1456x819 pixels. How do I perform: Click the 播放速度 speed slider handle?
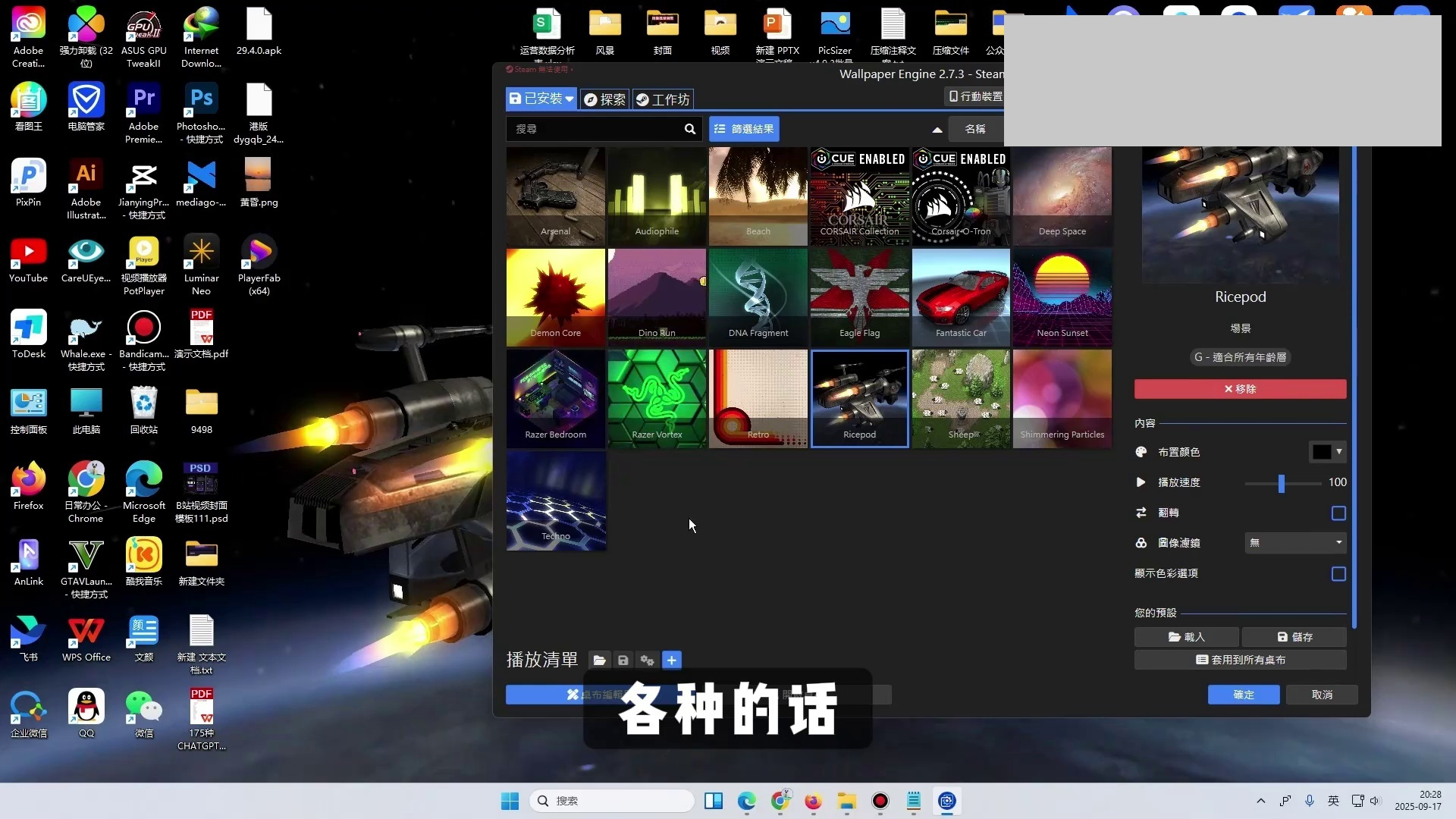1282,483
